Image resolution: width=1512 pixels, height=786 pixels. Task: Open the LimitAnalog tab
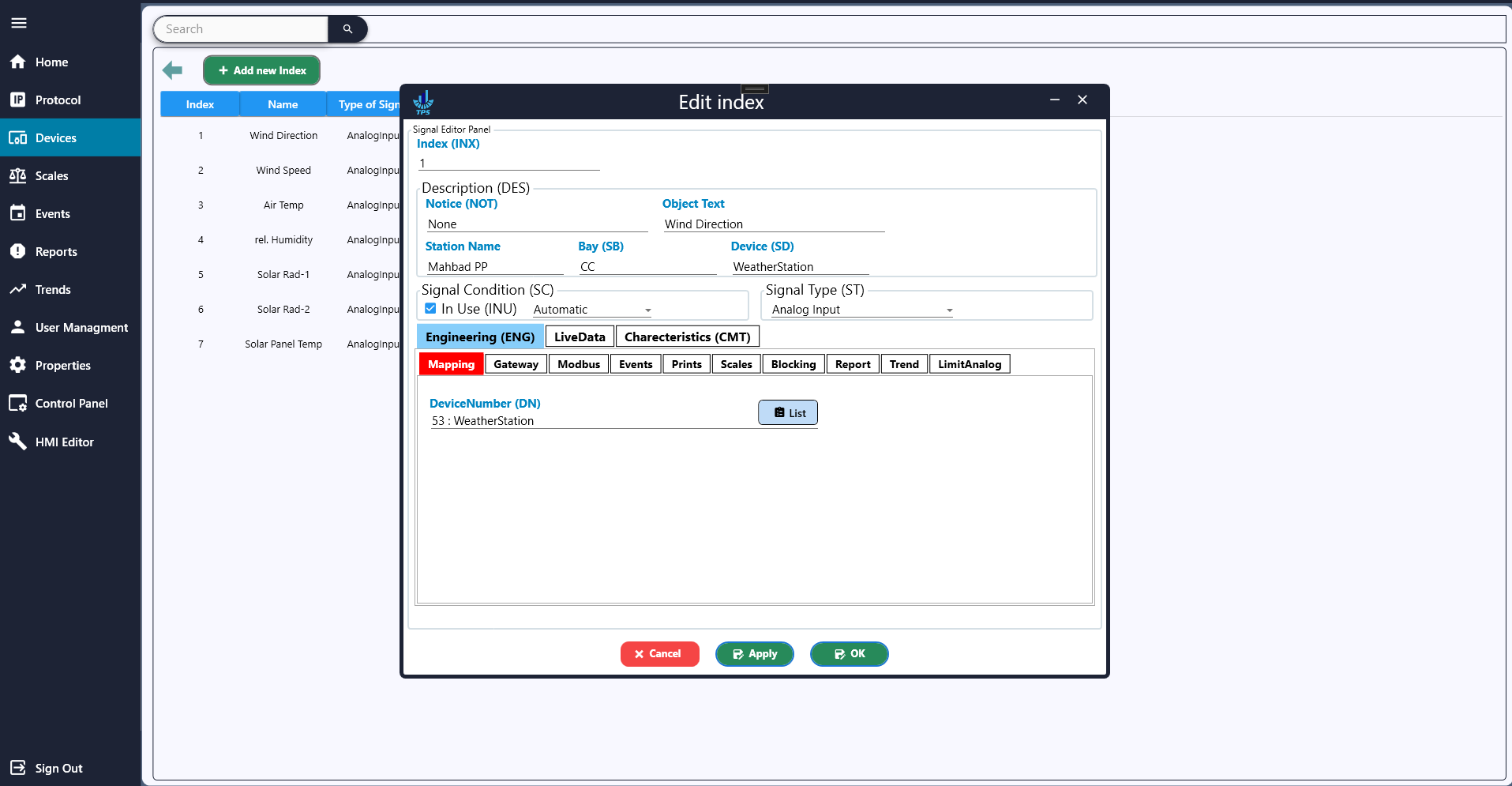coord(969,364)
